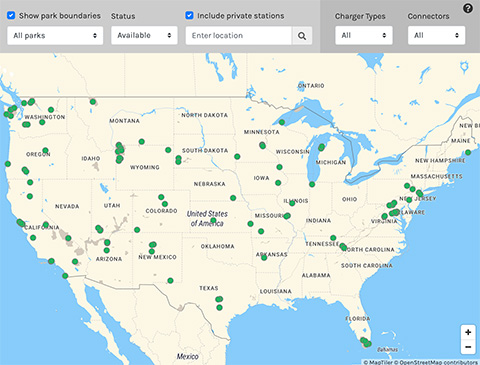Click the Enter location search field
This screenshot has height=365, width=480.
[x=239, y=36]
